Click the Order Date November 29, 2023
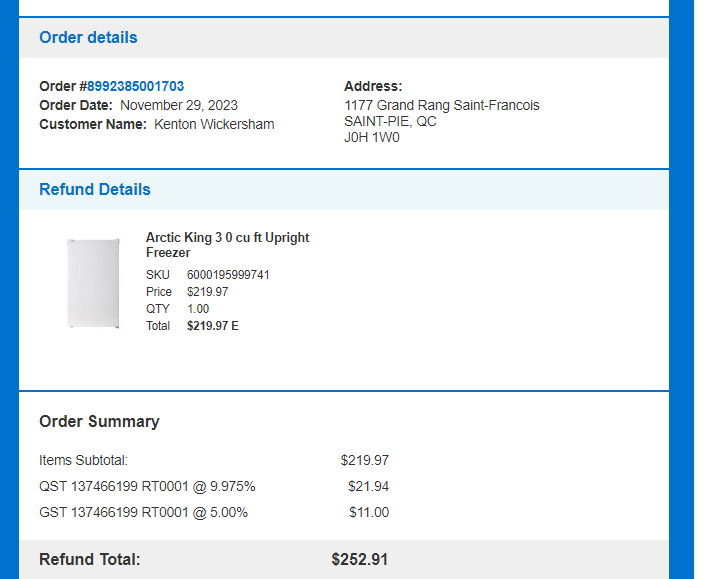The height and width of the screenshot is (579, 702). point(179,105)
